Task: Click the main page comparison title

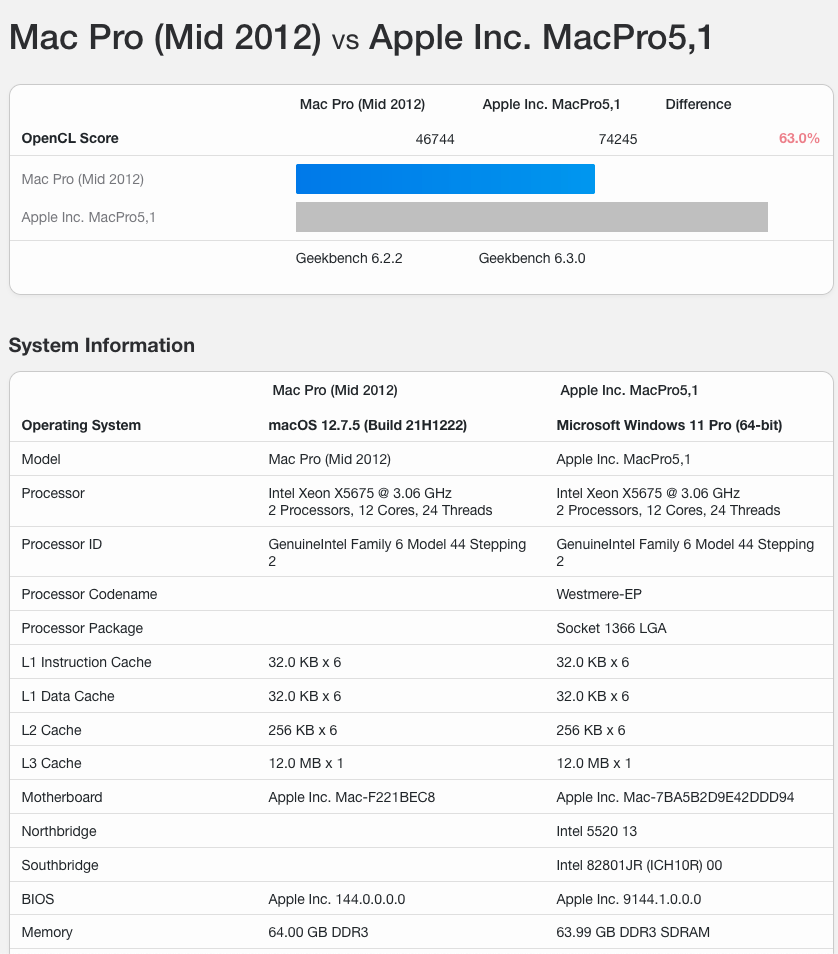Action: tap(361, 38)
